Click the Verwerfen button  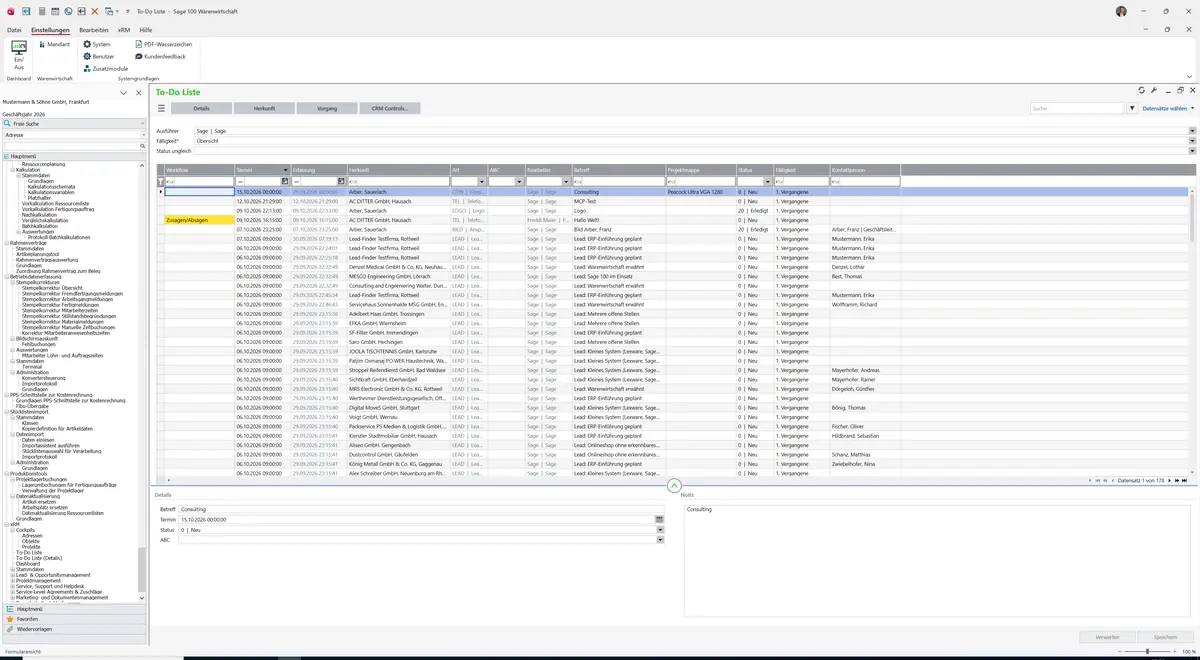(x=1107, y=637)
